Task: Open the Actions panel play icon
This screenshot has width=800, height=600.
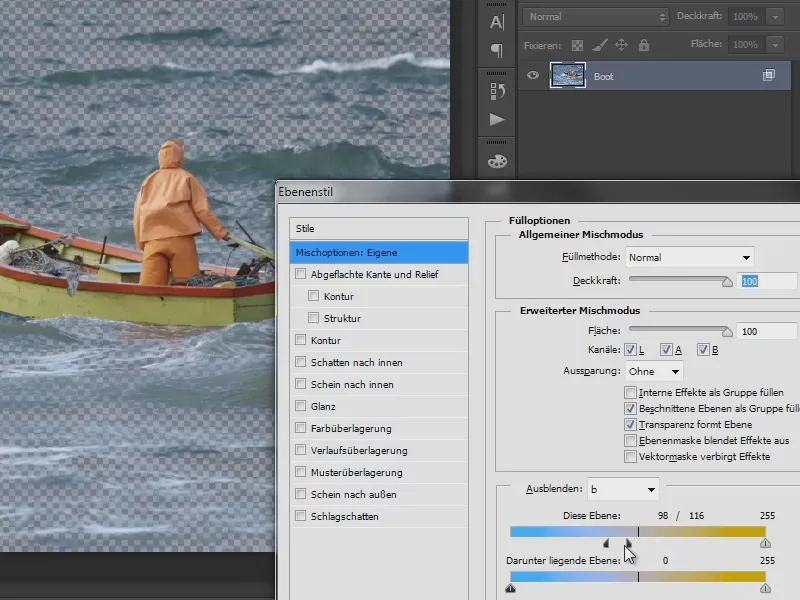Action: pos(497,119)
